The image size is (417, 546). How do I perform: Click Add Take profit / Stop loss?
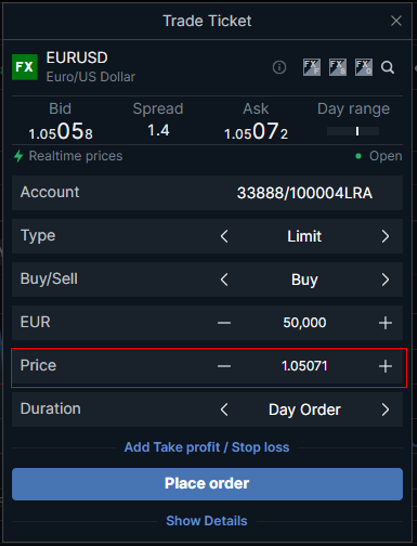pyautogui.click(x=207, y=447)
